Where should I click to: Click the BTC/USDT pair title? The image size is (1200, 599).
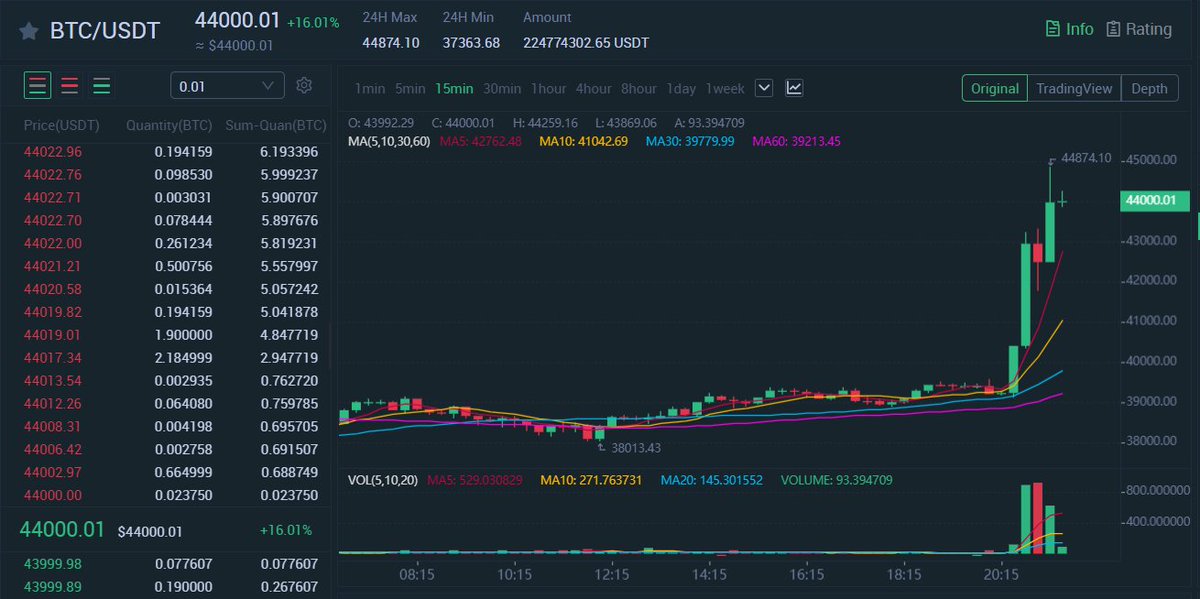105,31
